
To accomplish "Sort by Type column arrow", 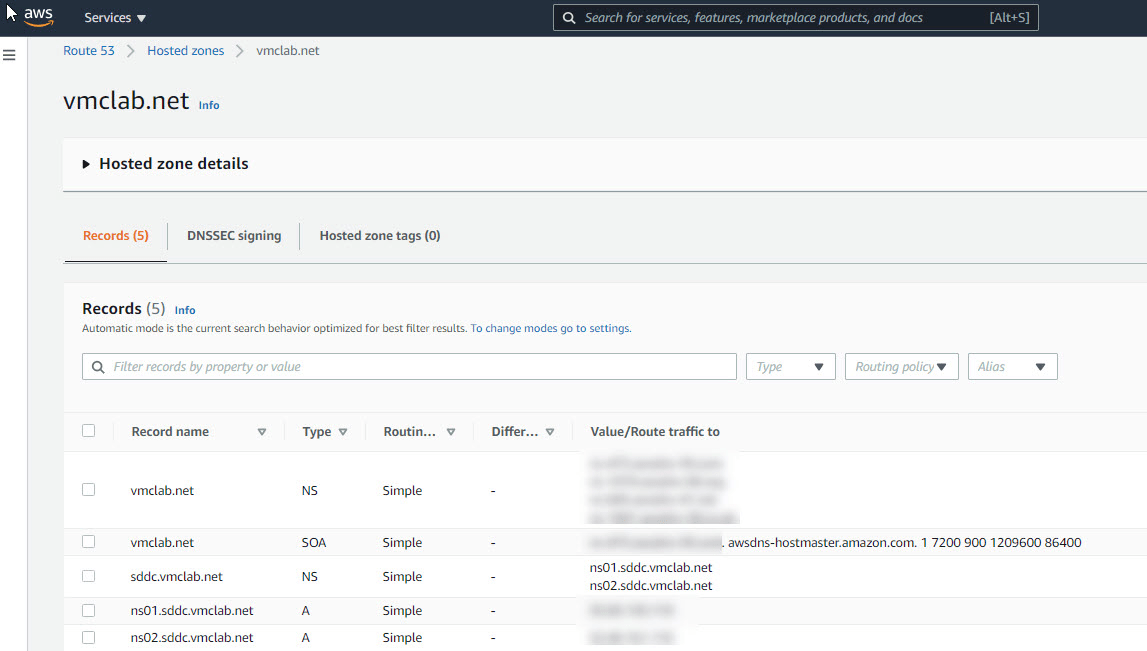I will (343, 432).
